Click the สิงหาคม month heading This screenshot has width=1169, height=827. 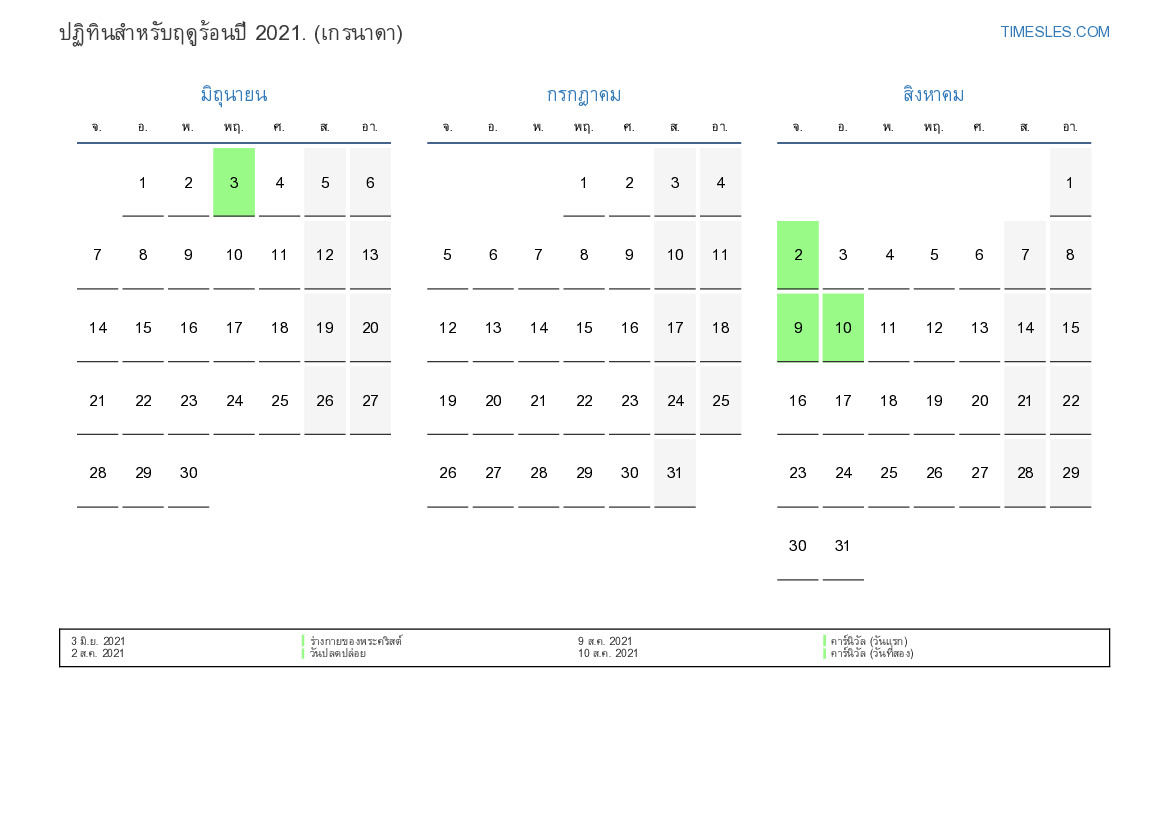pos(933,95)
